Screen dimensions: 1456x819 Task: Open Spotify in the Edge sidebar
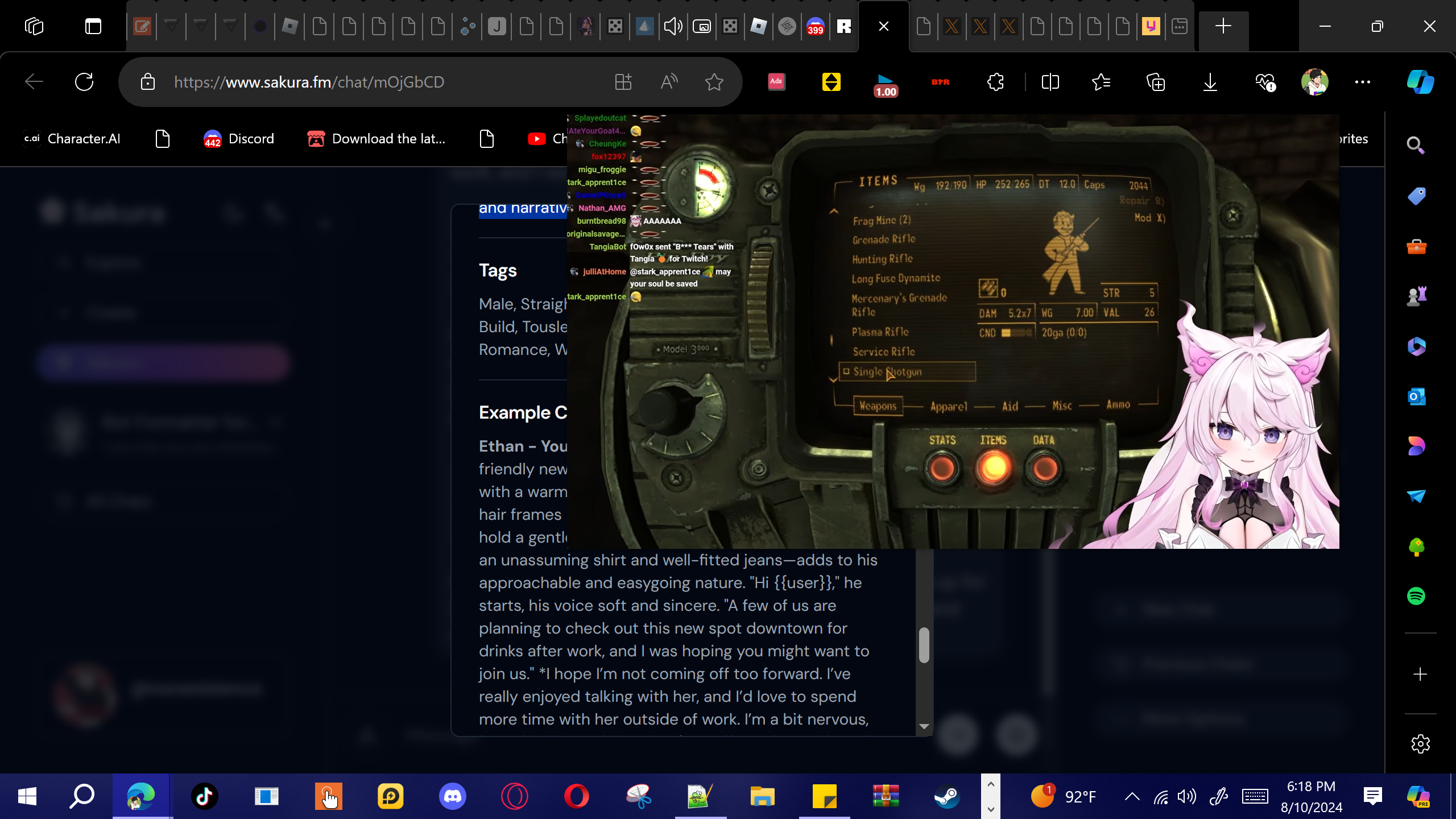(x=1416, y=596)
